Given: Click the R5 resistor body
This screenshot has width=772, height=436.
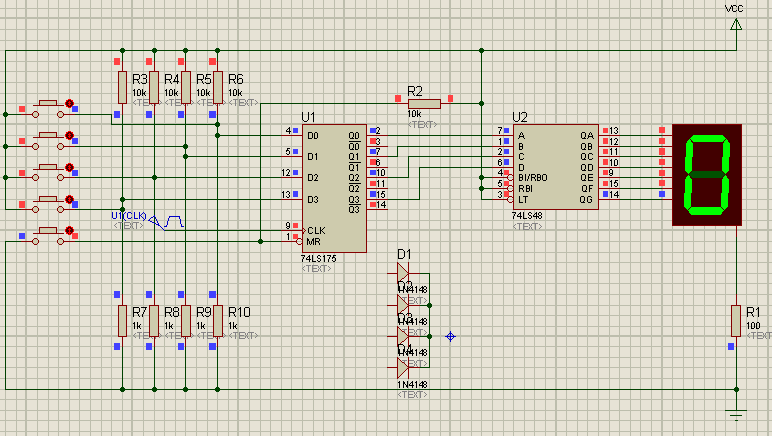Looking at the screenshot, I should [x=186, y=88].
